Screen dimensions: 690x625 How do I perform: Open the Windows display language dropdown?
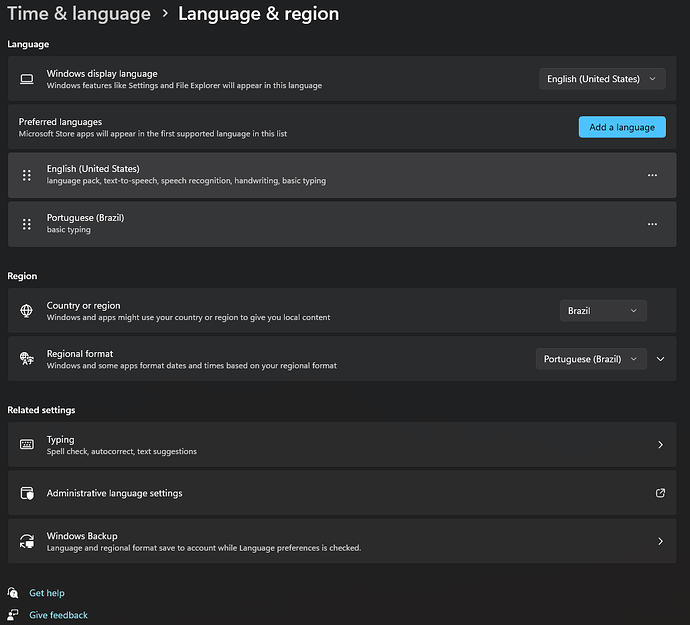(602, 79)
